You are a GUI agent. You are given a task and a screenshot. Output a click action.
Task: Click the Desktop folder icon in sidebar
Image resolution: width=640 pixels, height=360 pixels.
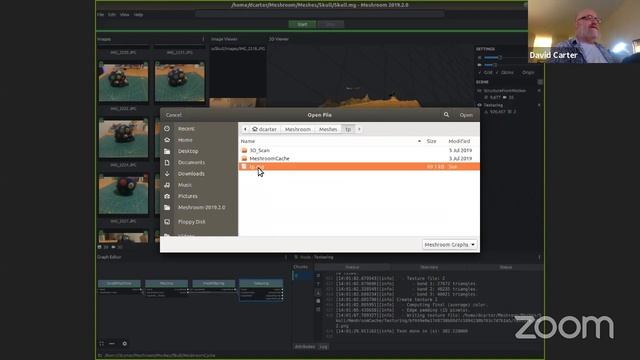point(167,151)
